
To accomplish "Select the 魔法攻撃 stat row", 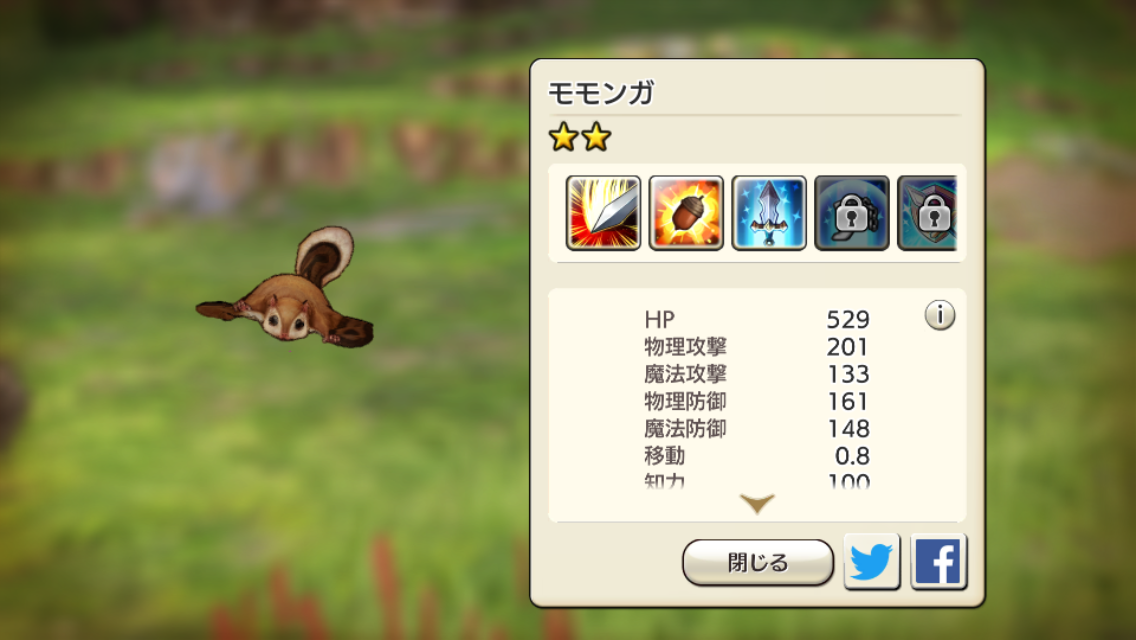I will pos(757,374).
